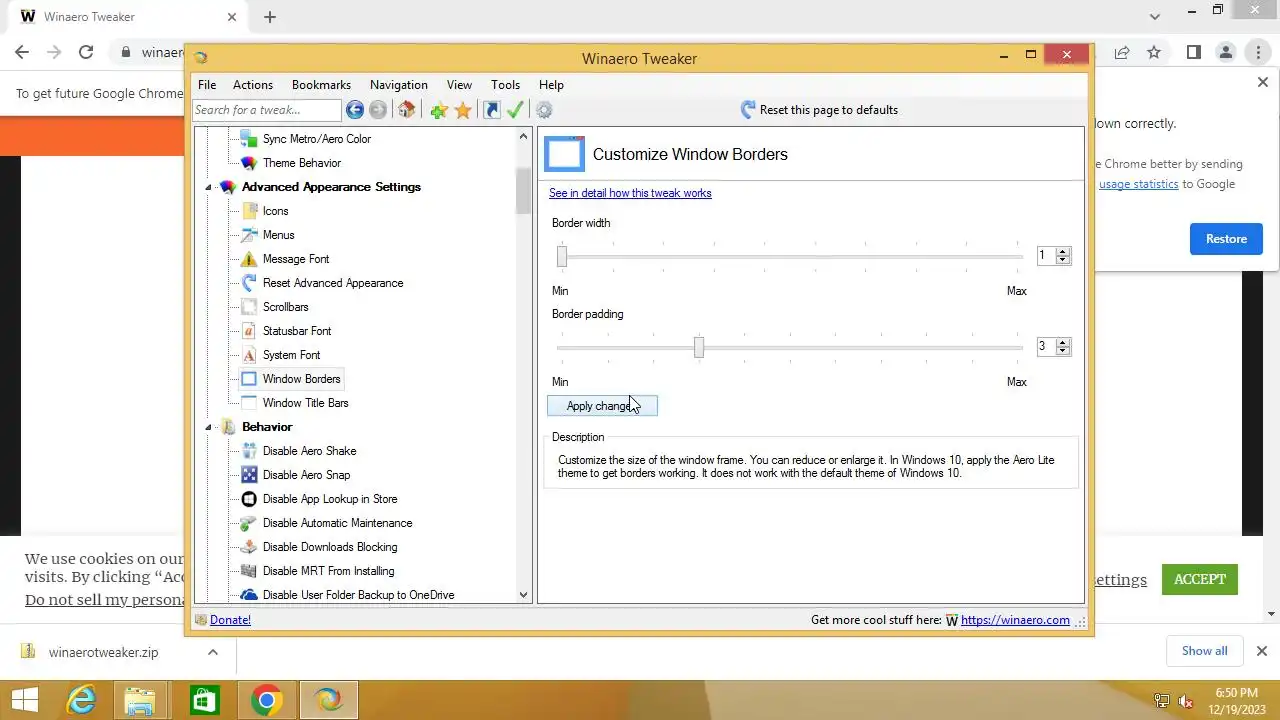Select Disable Downloads Blocking tweak
The width and height of the screenshot is (1280, 720).
pos(330,547)
